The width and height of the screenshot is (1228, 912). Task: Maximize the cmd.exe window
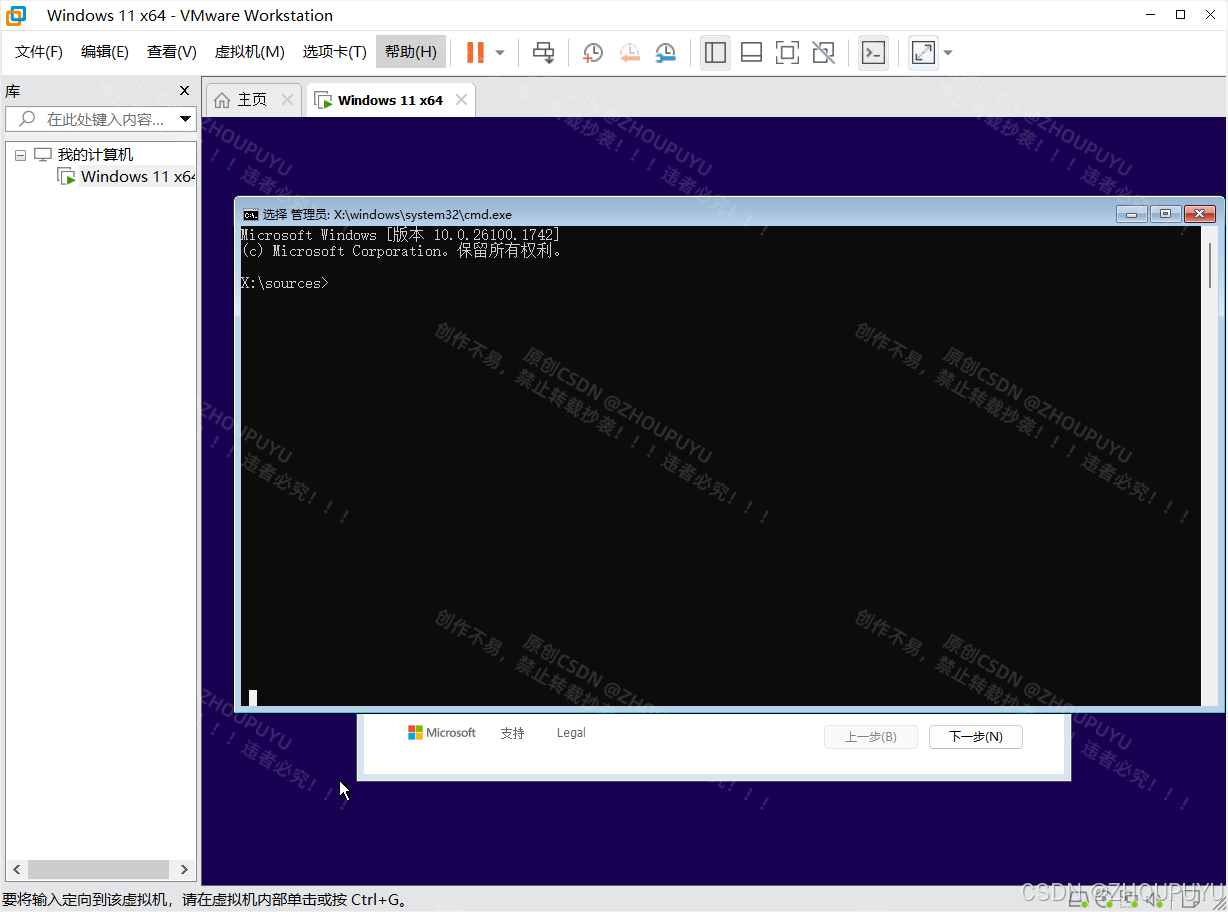[1165, 214]
